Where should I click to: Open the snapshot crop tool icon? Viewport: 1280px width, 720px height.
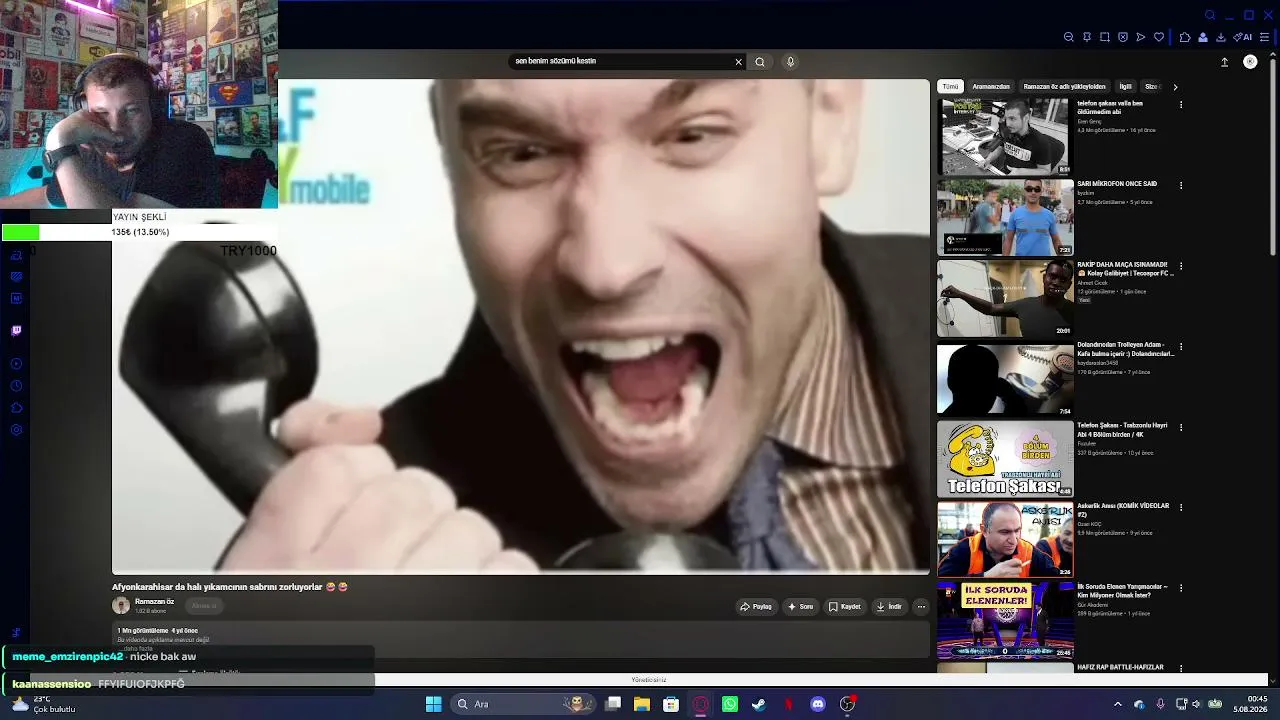tap(1105, 37)
